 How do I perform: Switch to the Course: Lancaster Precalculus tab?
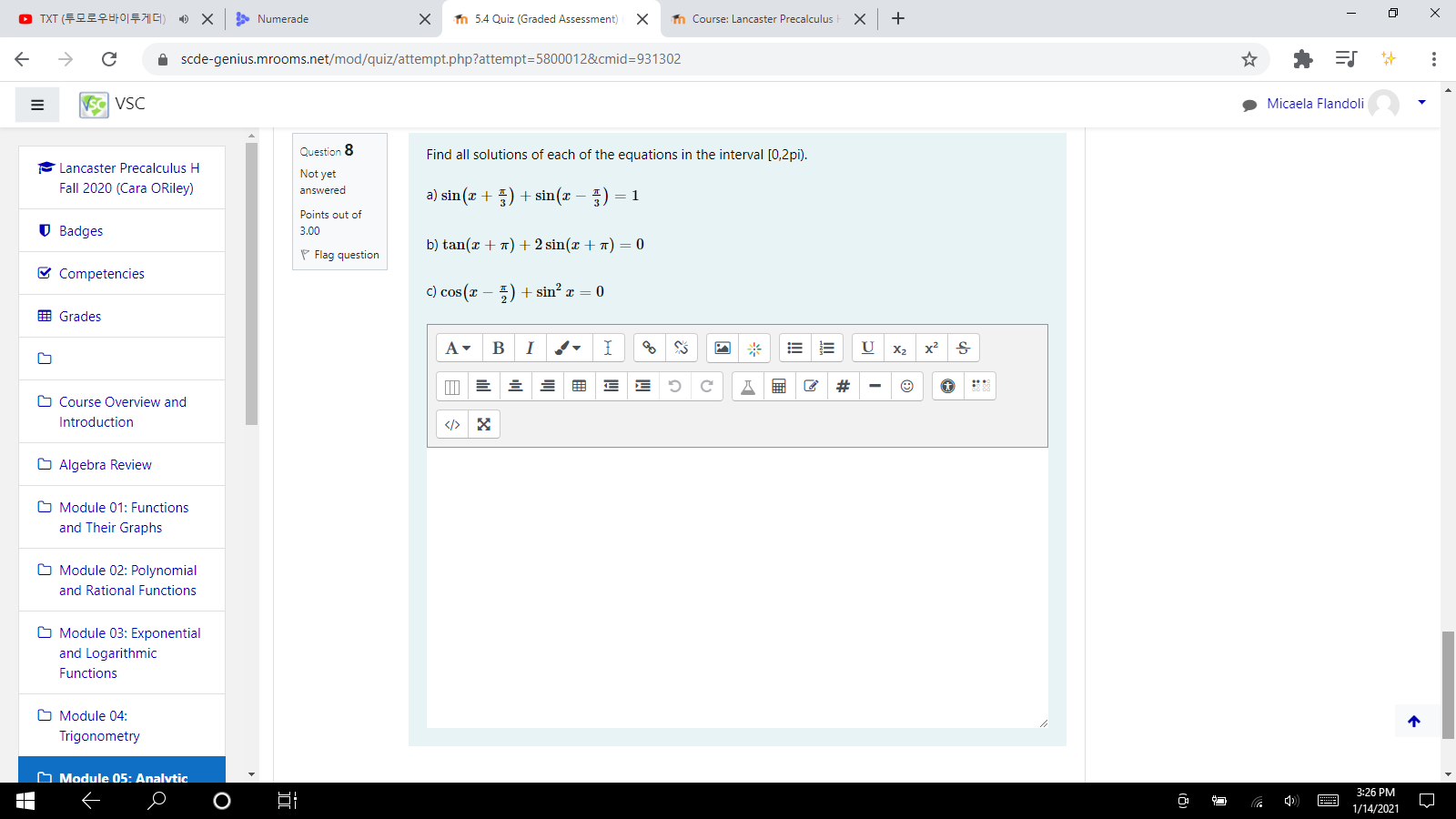coord(763,18)
